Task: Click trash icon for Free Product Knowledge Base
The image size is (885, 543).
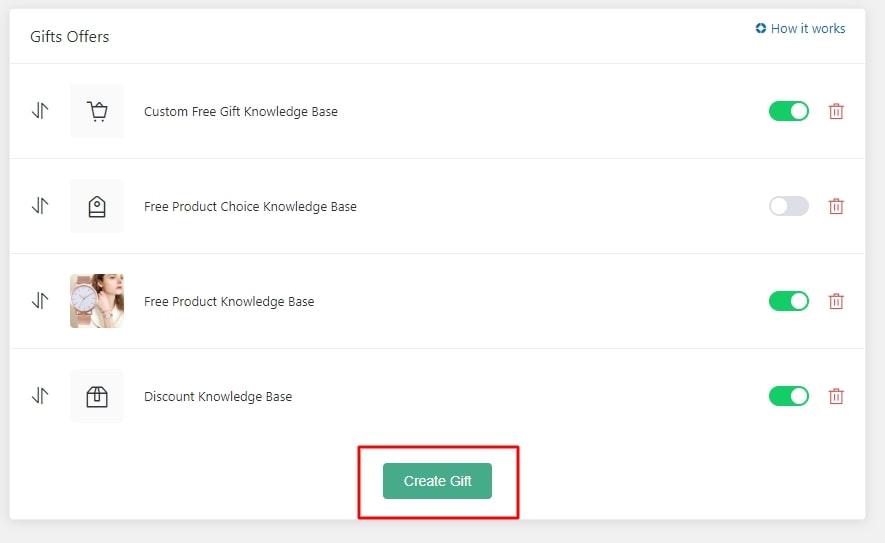Action: click(836, 301)
